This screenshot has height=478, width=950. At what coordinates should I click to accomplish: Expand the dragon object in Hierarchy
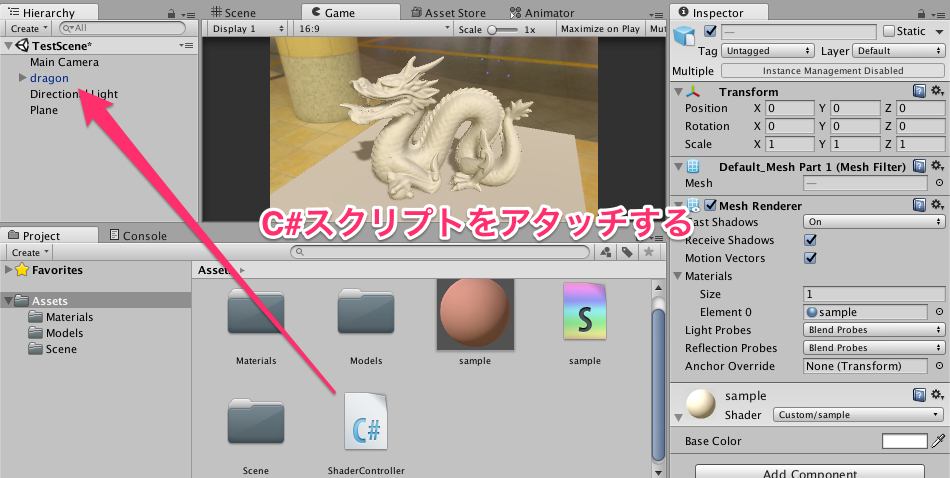click(x=22, y=78)
